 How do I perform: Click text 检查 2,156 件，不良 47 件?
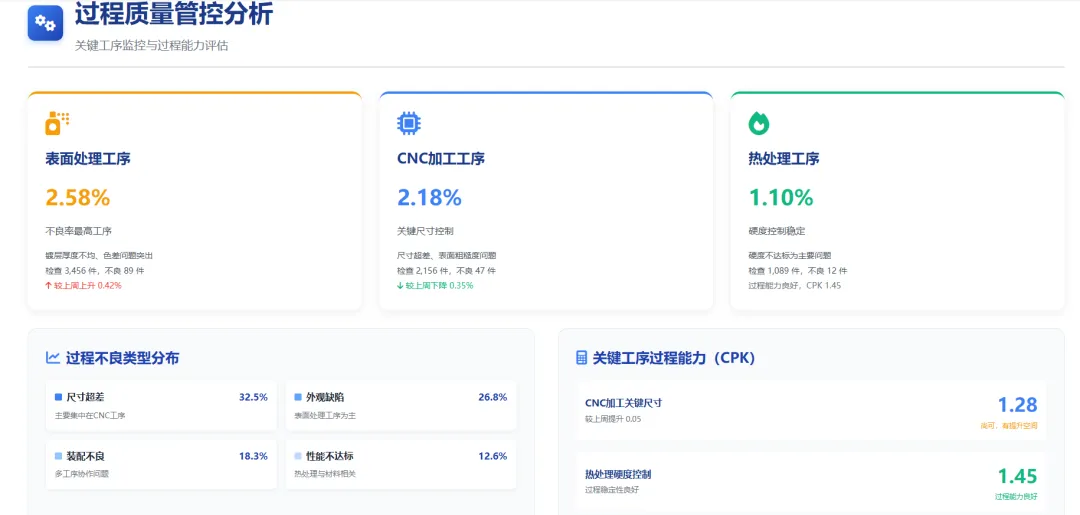pos(446,271)
